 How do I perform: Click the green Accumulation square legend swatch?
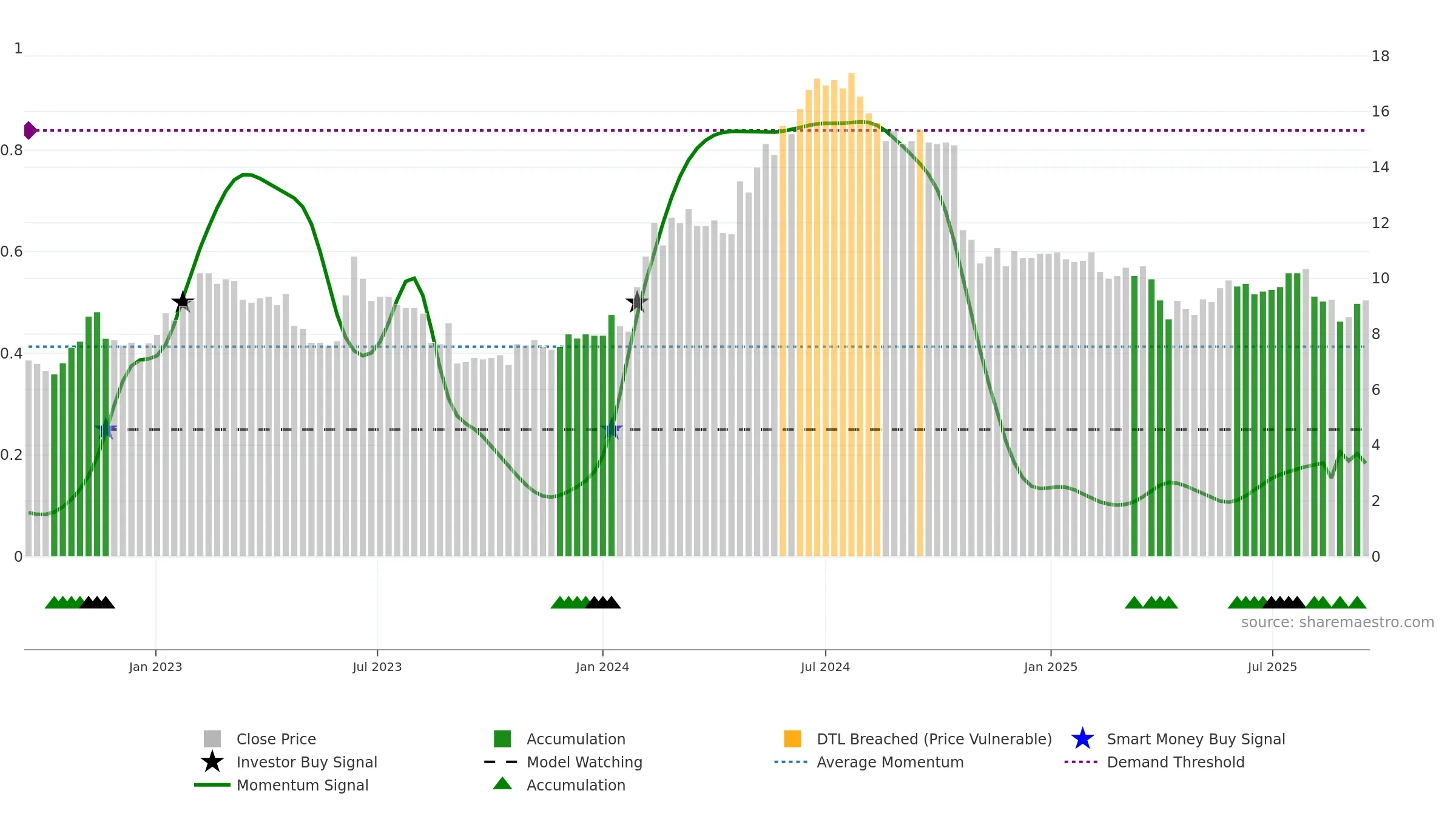point(502,738)
